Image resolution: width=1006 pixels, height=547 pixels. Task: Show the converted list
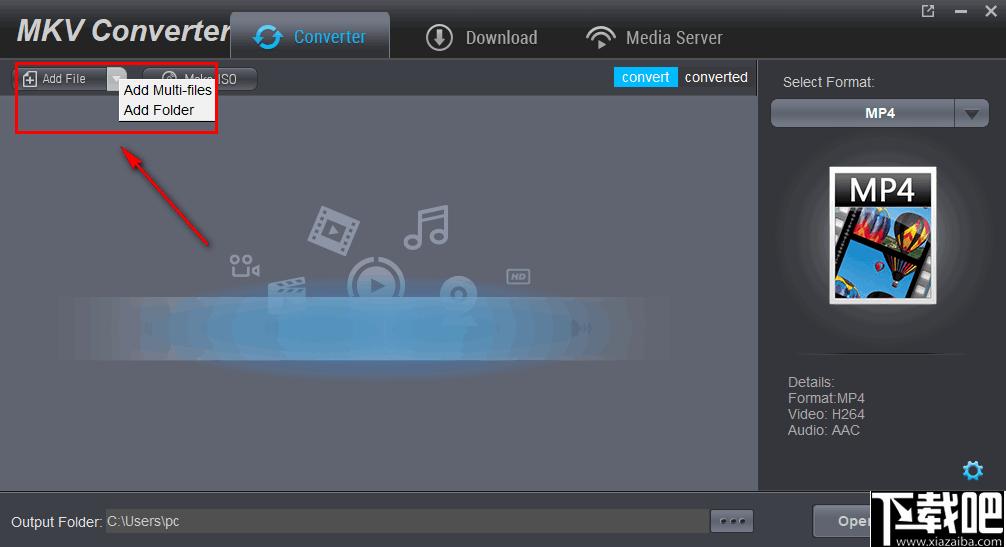coord(716,77)
